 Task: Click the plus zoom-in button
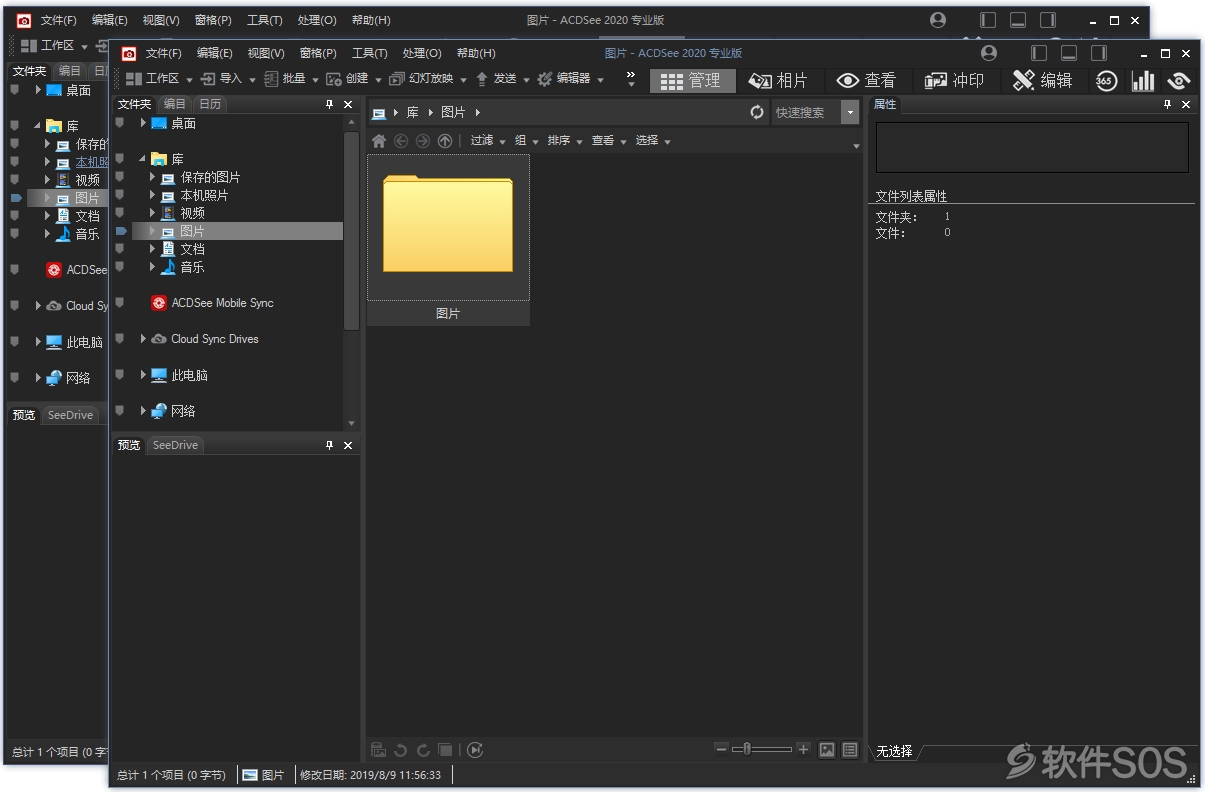(803, 749)
